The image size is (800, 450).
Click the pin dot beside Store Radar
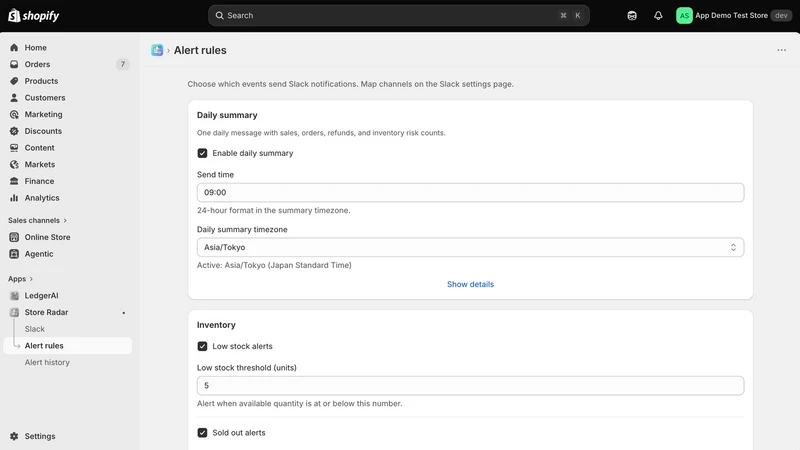click(x=123, y=313)
